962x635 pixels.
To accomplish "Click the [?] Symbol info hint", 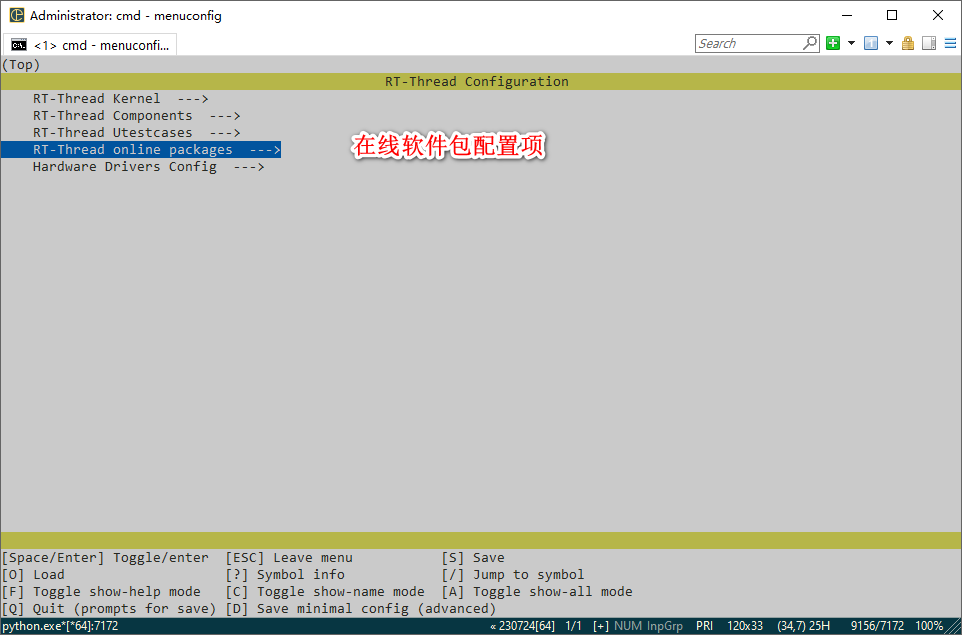I will pos(285,575).
